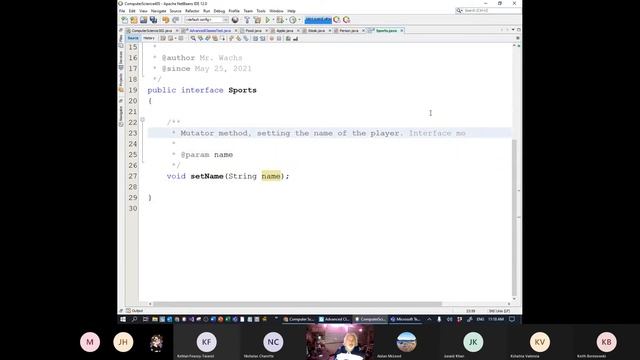Click participant avatar KF

point(207,342)
